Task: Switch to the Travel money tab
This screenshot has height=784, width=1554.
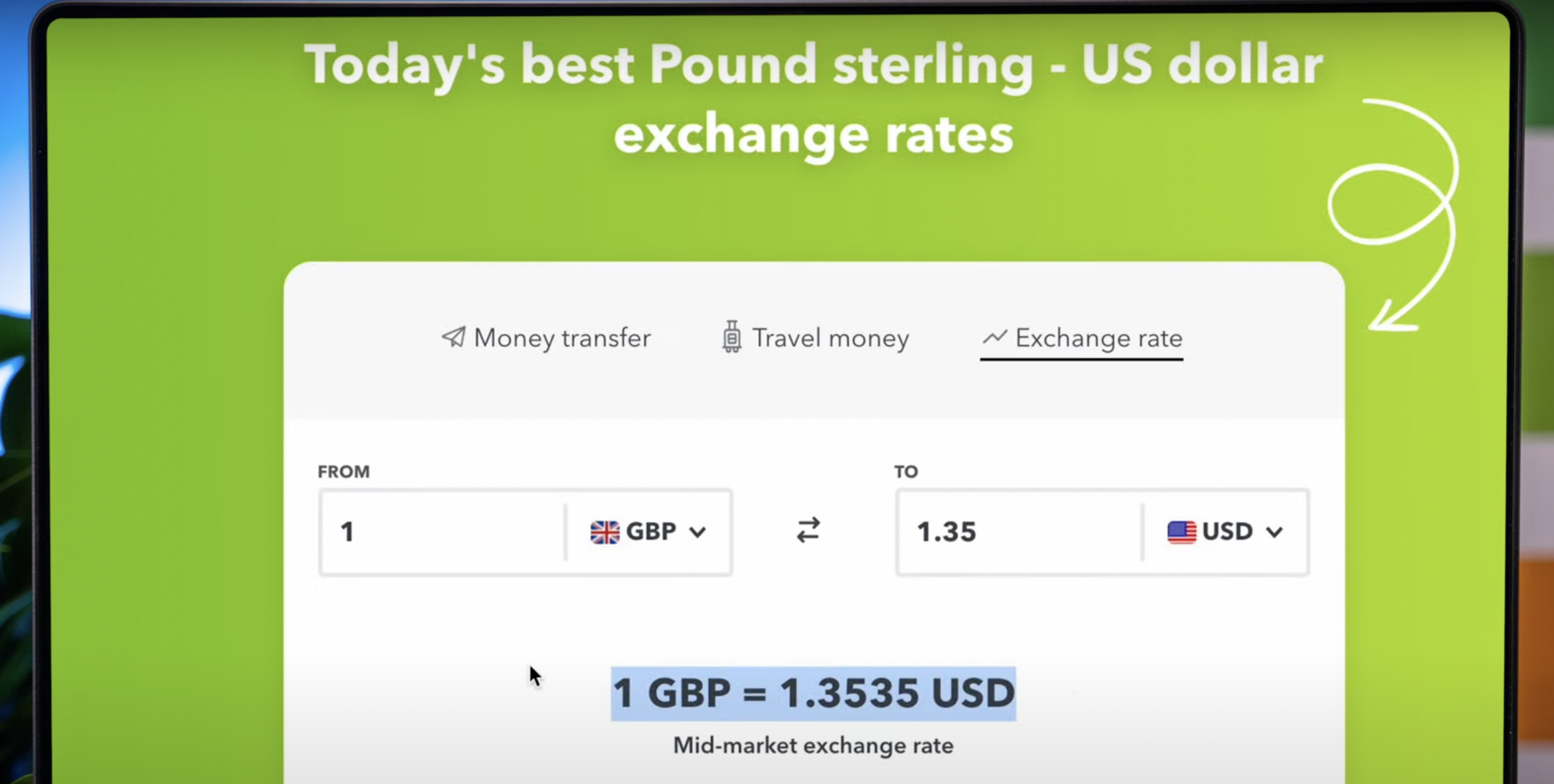Action: 830,338
